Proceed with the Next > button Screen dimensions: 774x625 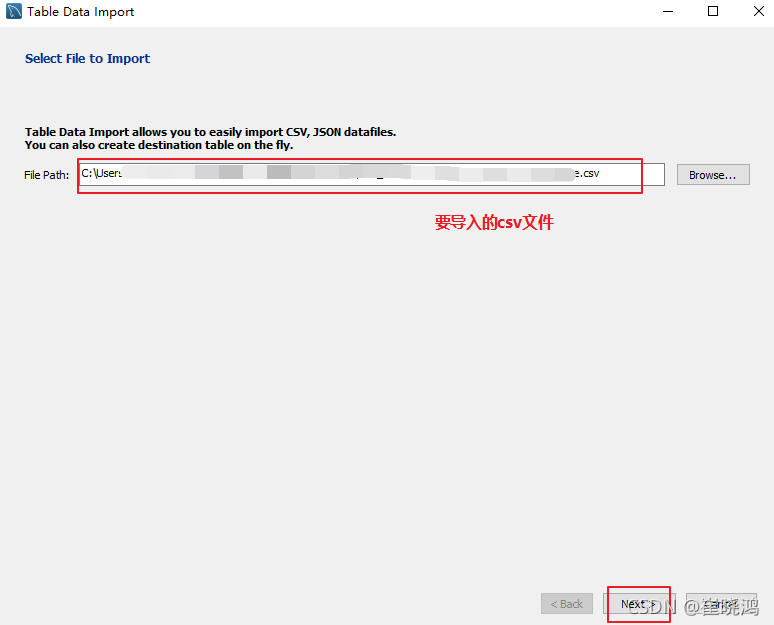tap(638, 604)
